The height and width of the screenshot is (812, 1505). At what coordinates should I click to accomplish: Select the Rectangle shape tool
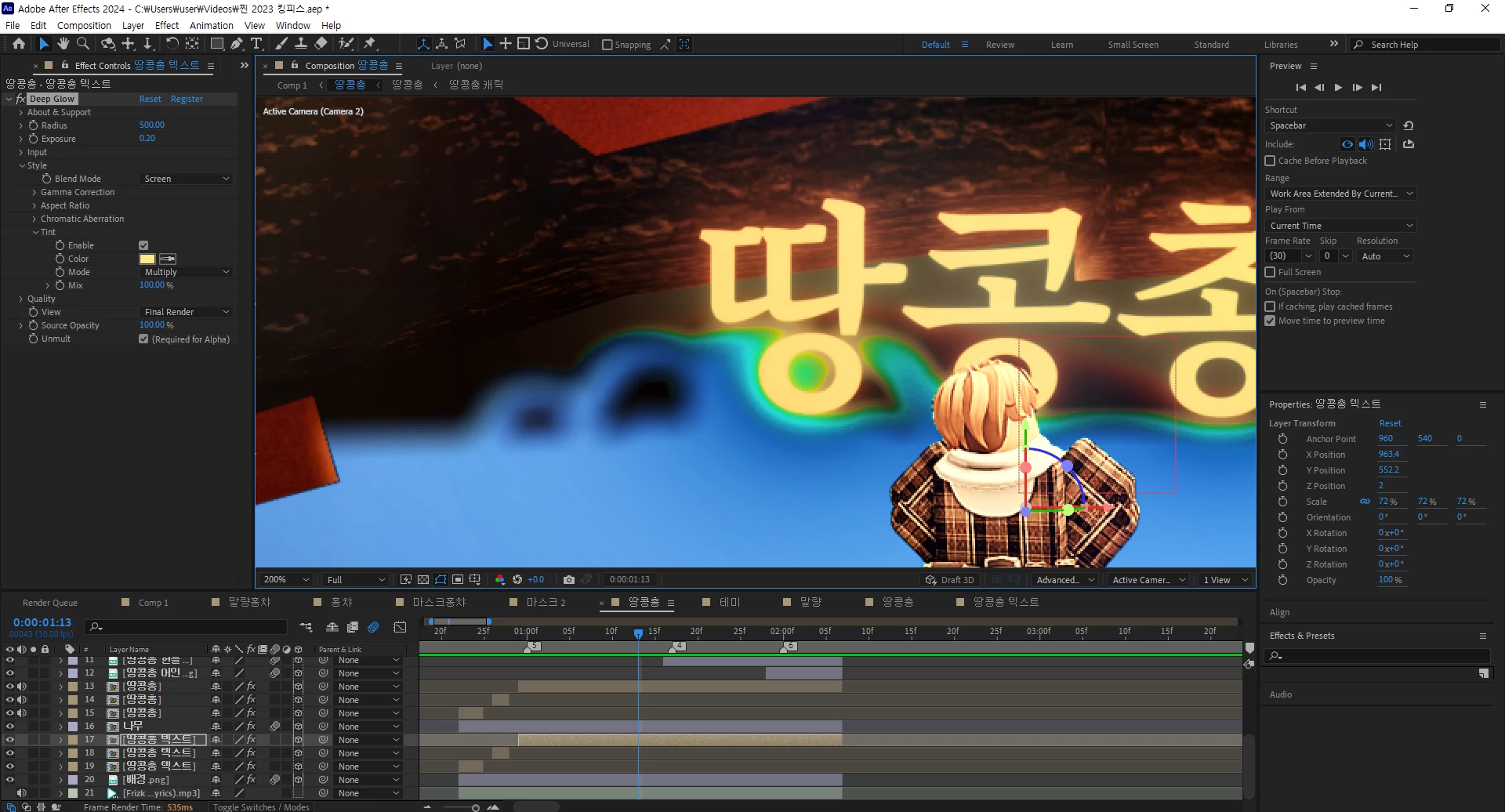tap(217, 44)
